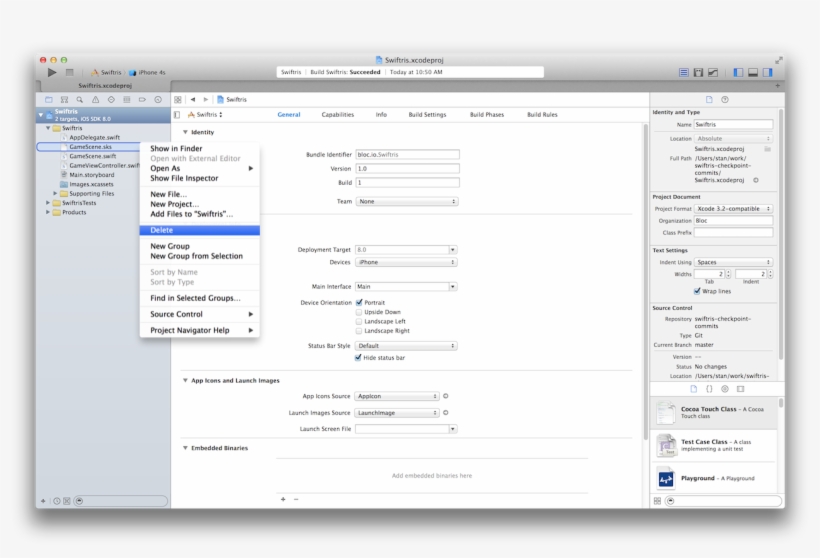Toggle Hide status bar checkbox
This screenshot has height=558, width=820.
358,358
